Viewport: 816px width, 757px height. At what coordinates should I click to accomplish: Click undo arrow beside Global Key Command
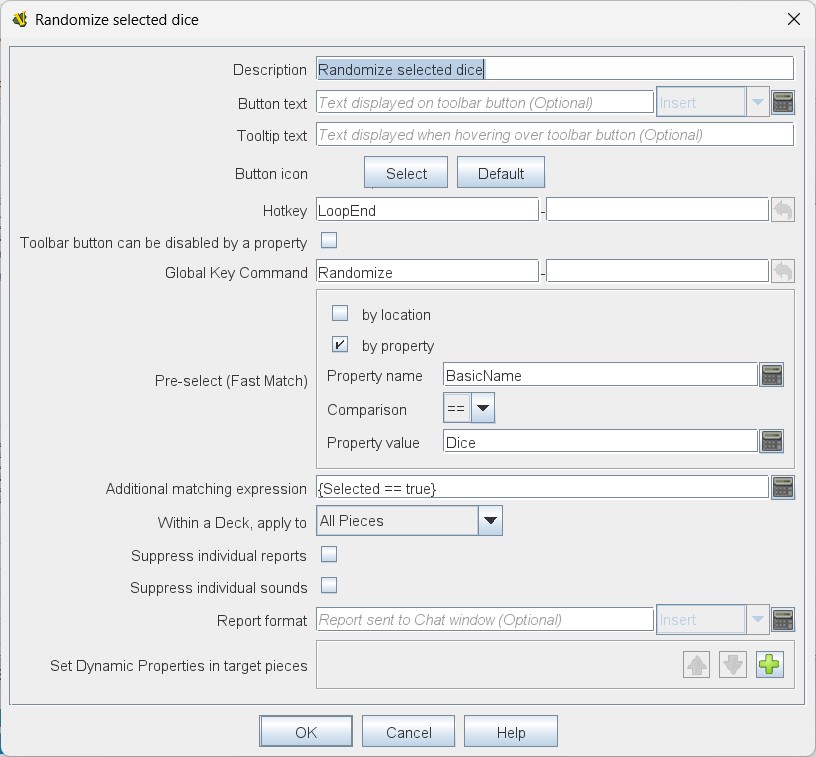click(x=783, y=272)
